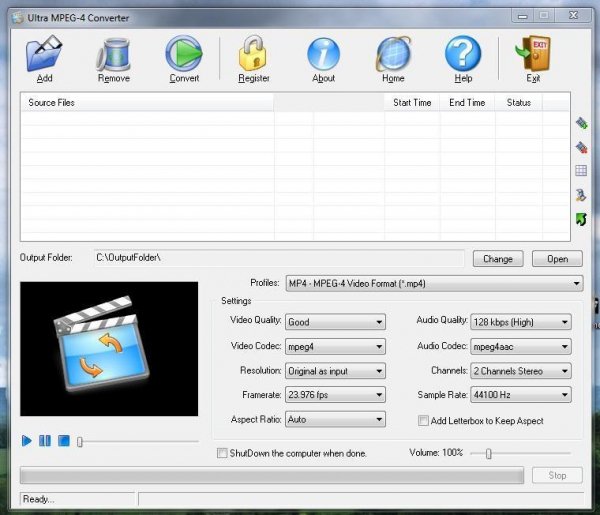600x515 pixels.
Task: Open the Help question mark icon
Action: [x=463, y=54]
